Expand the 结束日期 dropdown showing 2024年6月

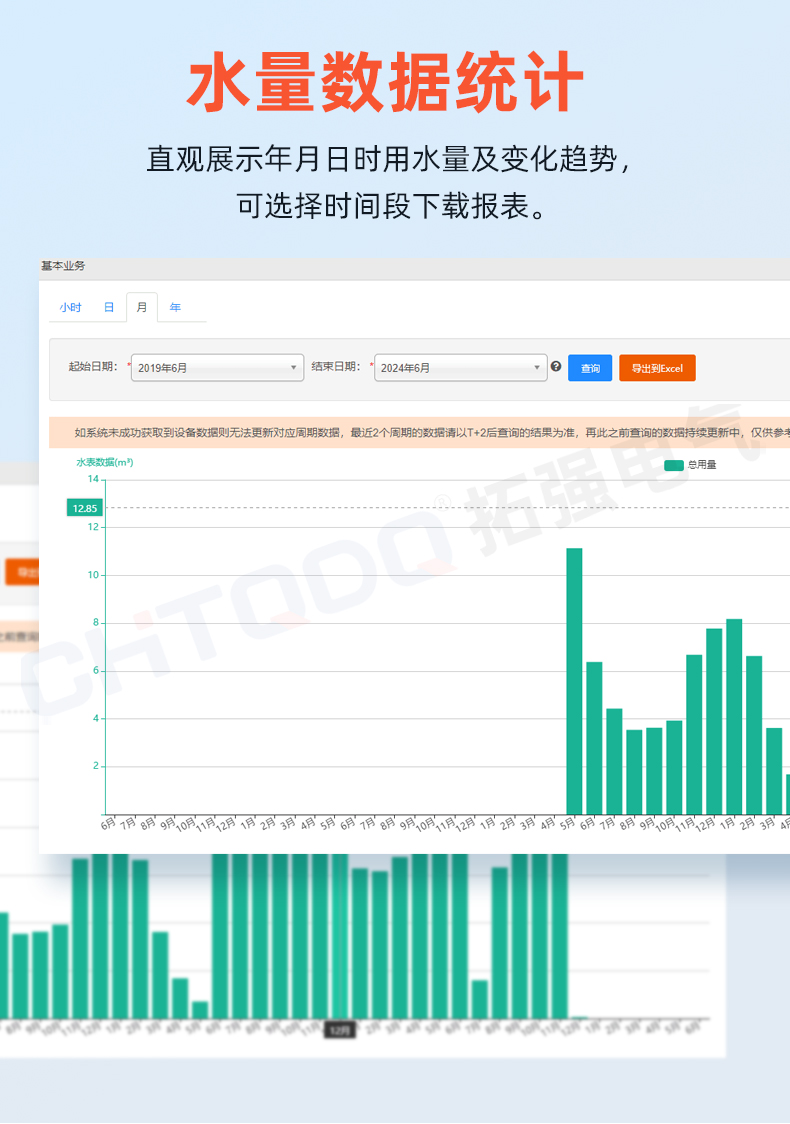coord(460,368)
